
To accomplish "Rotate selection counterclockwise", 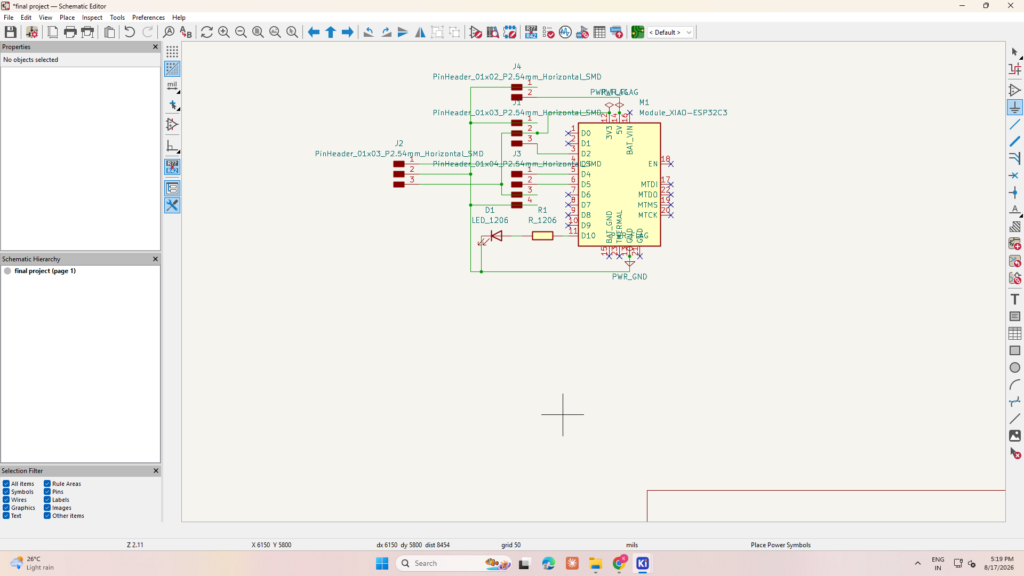I will [x=368, y=32].
